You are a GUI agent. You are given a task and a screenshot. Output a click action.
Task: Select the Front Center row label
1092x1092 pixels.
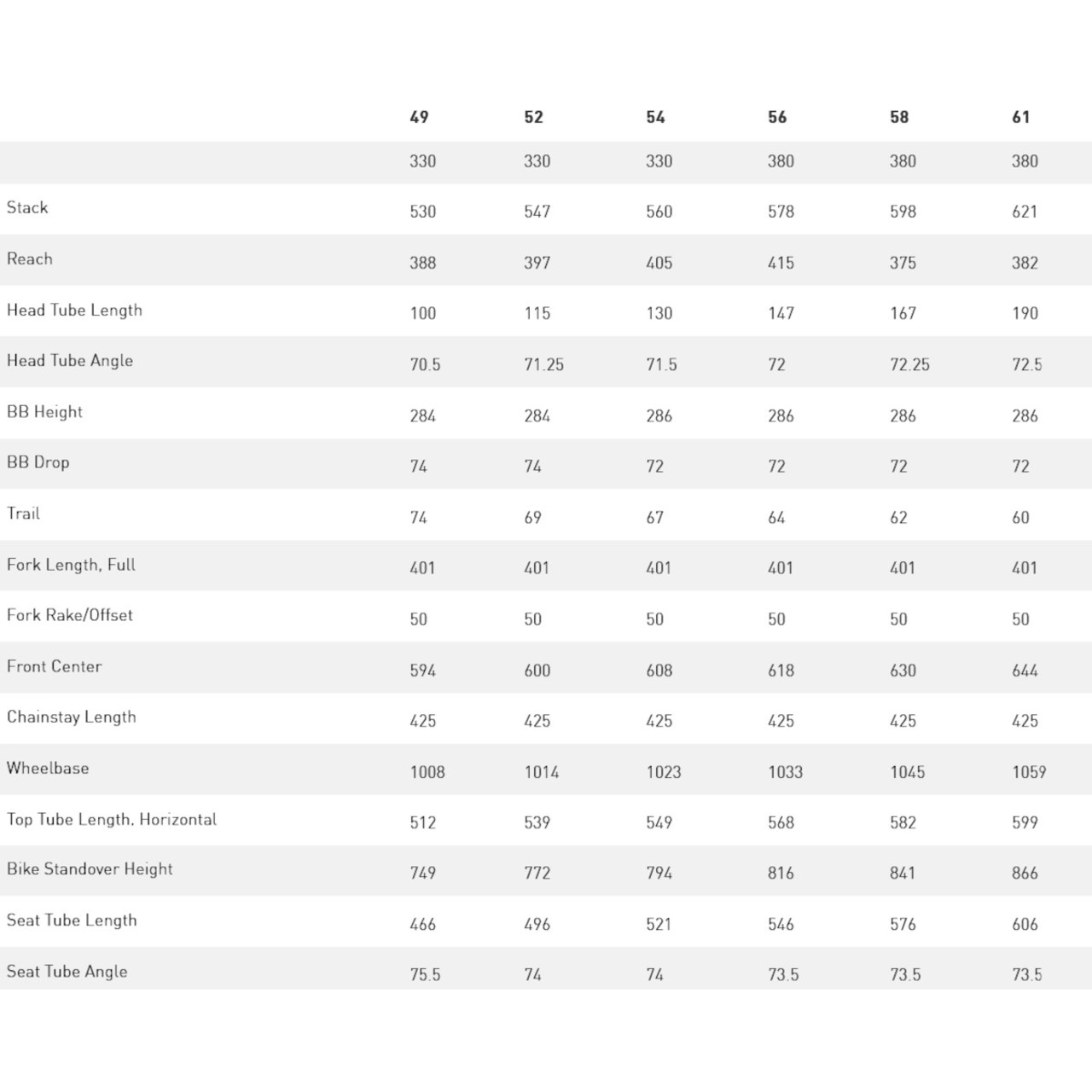(x=54, y=666)
